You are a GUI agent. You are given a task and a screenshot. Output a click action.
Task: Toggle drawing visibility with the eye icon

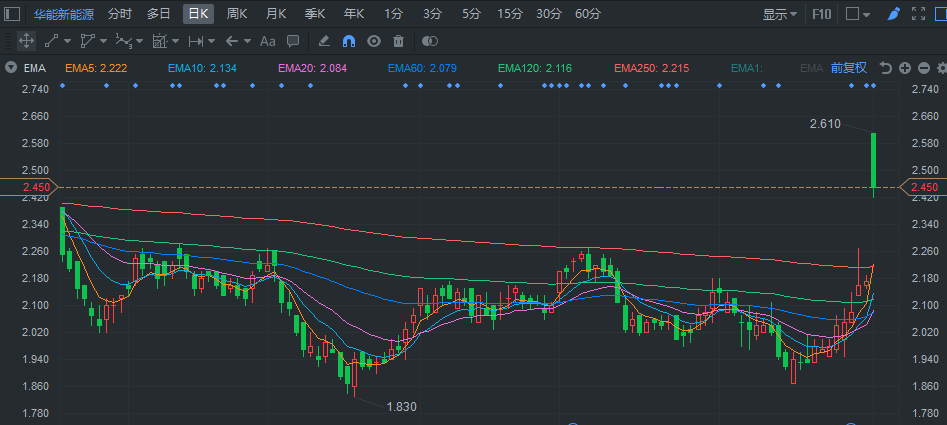(x=374, y=41)
